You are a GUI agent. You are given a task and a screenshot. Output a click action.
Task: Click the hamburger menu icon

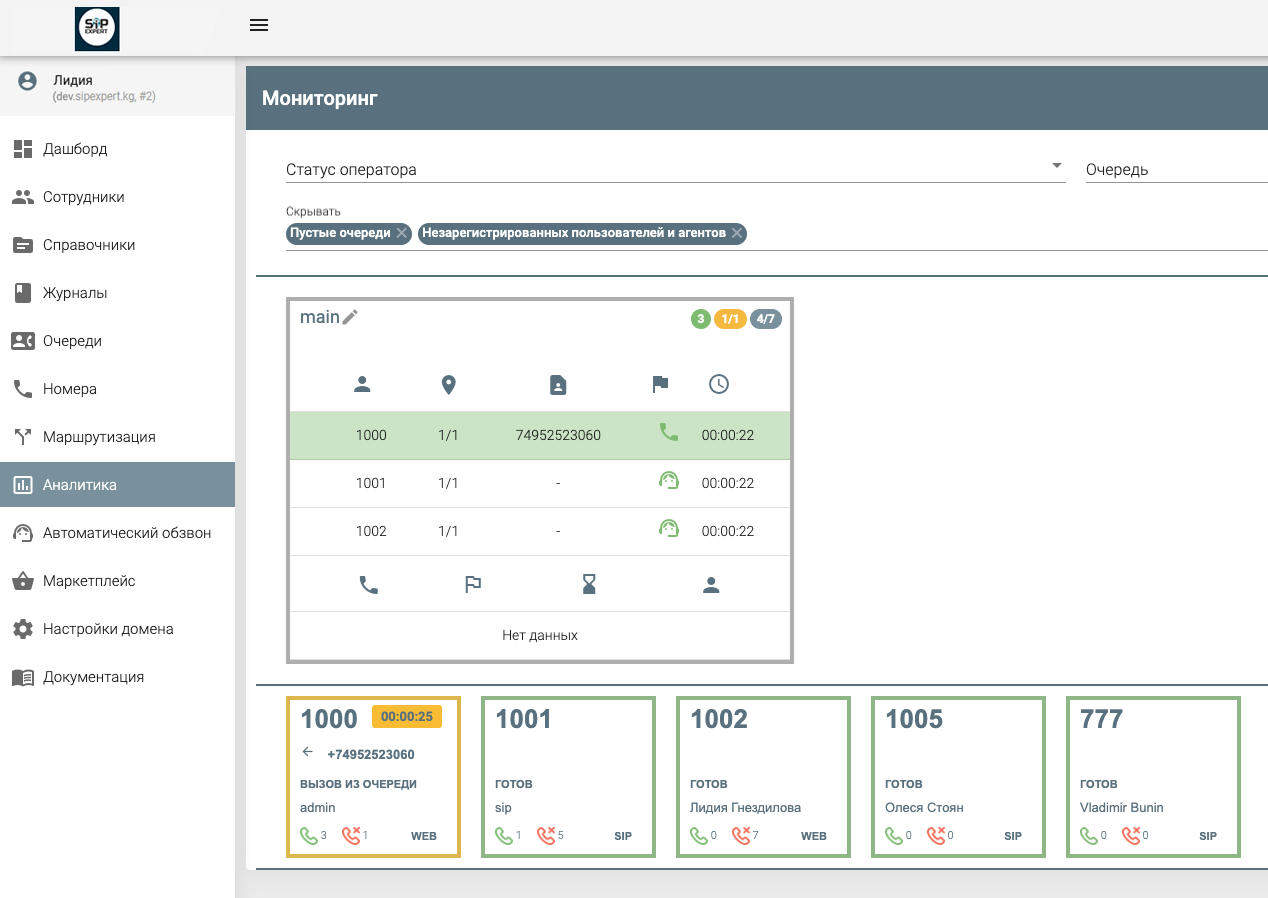(259, 26)
